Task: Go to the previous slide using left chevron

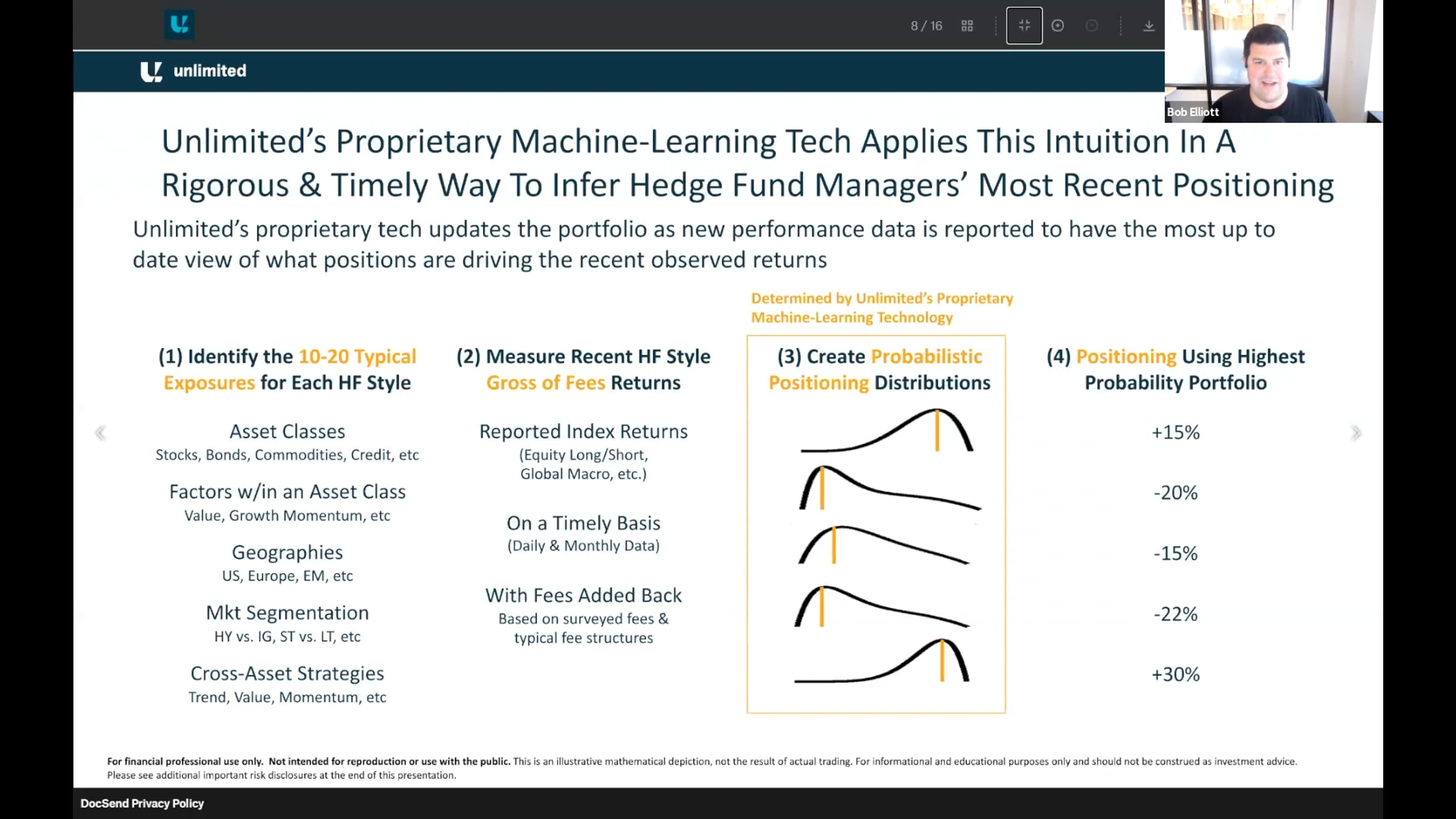Action: click(101, 433)
